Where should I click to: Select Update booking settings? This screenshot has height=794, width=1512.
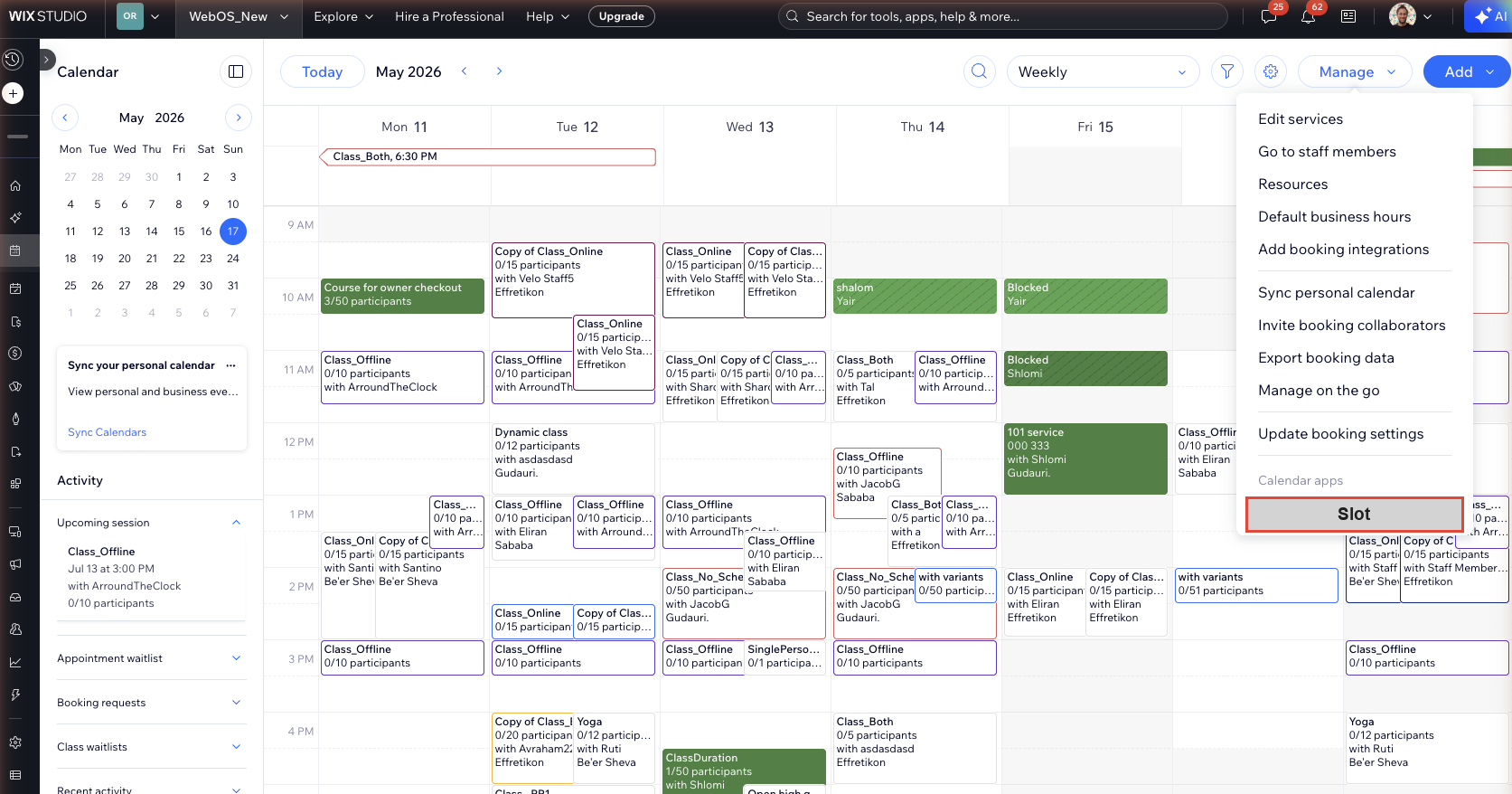1340,433
